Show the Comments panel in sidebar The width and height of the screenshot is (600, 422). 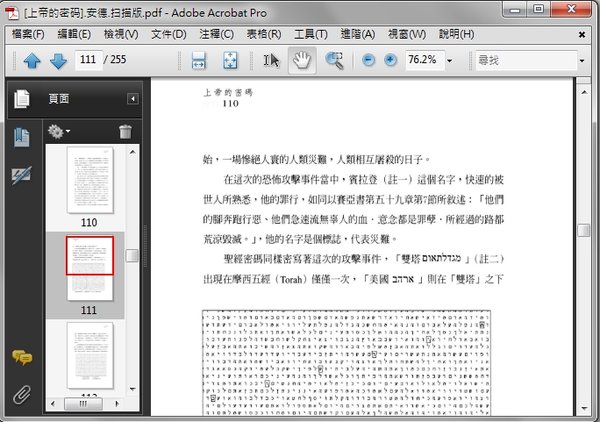tap(20, 357)
